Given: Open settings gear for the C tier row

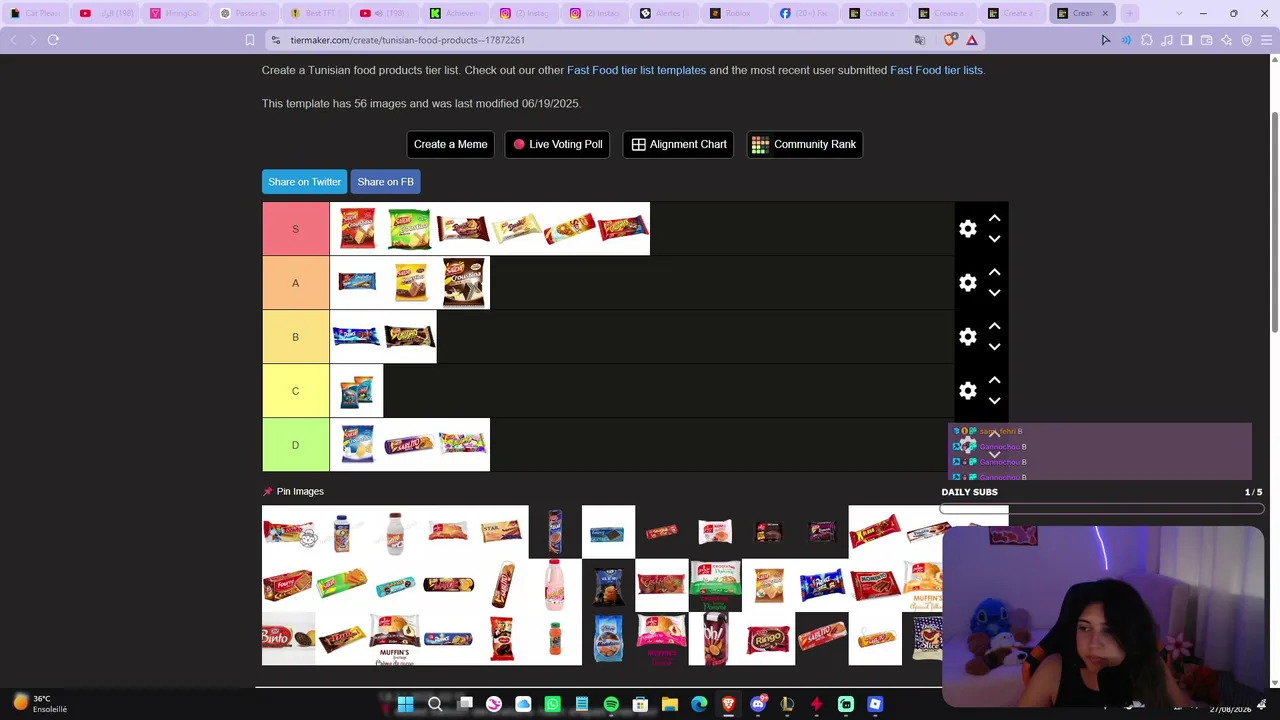Looking at the screenshot, I should [967, 391].
